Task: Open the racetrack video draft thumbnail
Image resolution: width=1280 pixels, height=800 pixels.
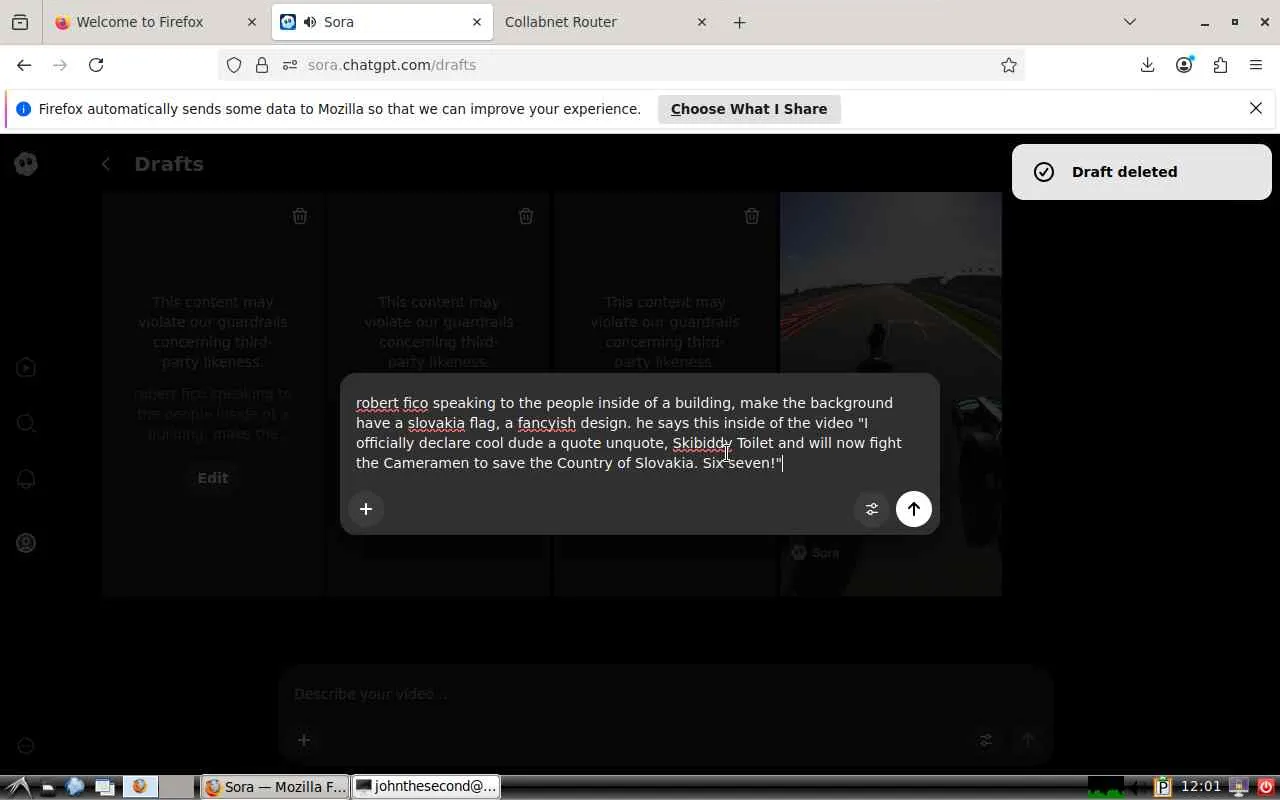Action: point(891,394)
